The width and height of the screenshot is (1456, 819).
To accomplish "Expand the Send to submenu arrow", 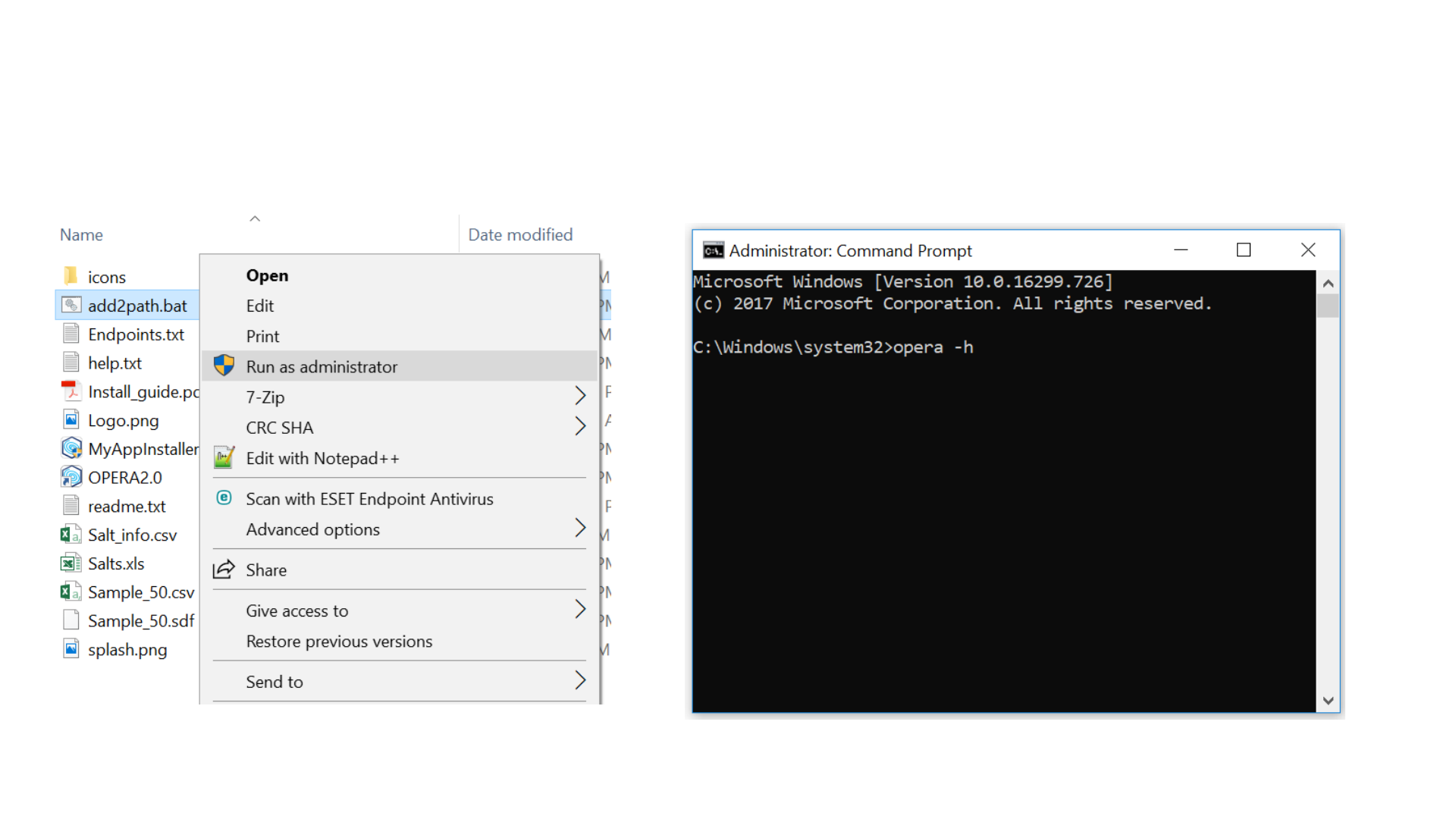I will (580, 681).
